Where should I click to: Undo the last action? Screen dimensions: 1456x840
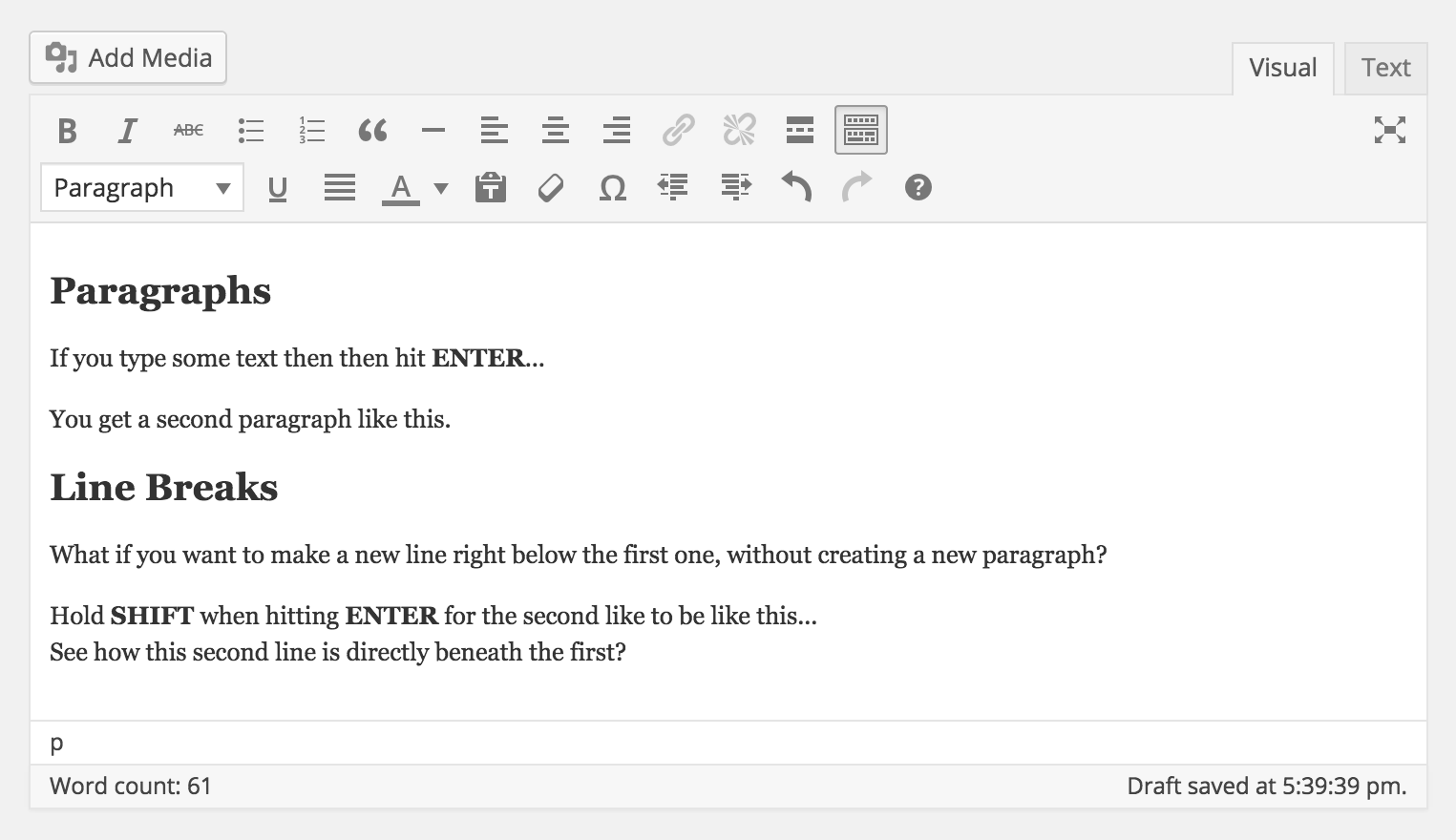click(x=796, y=188)
